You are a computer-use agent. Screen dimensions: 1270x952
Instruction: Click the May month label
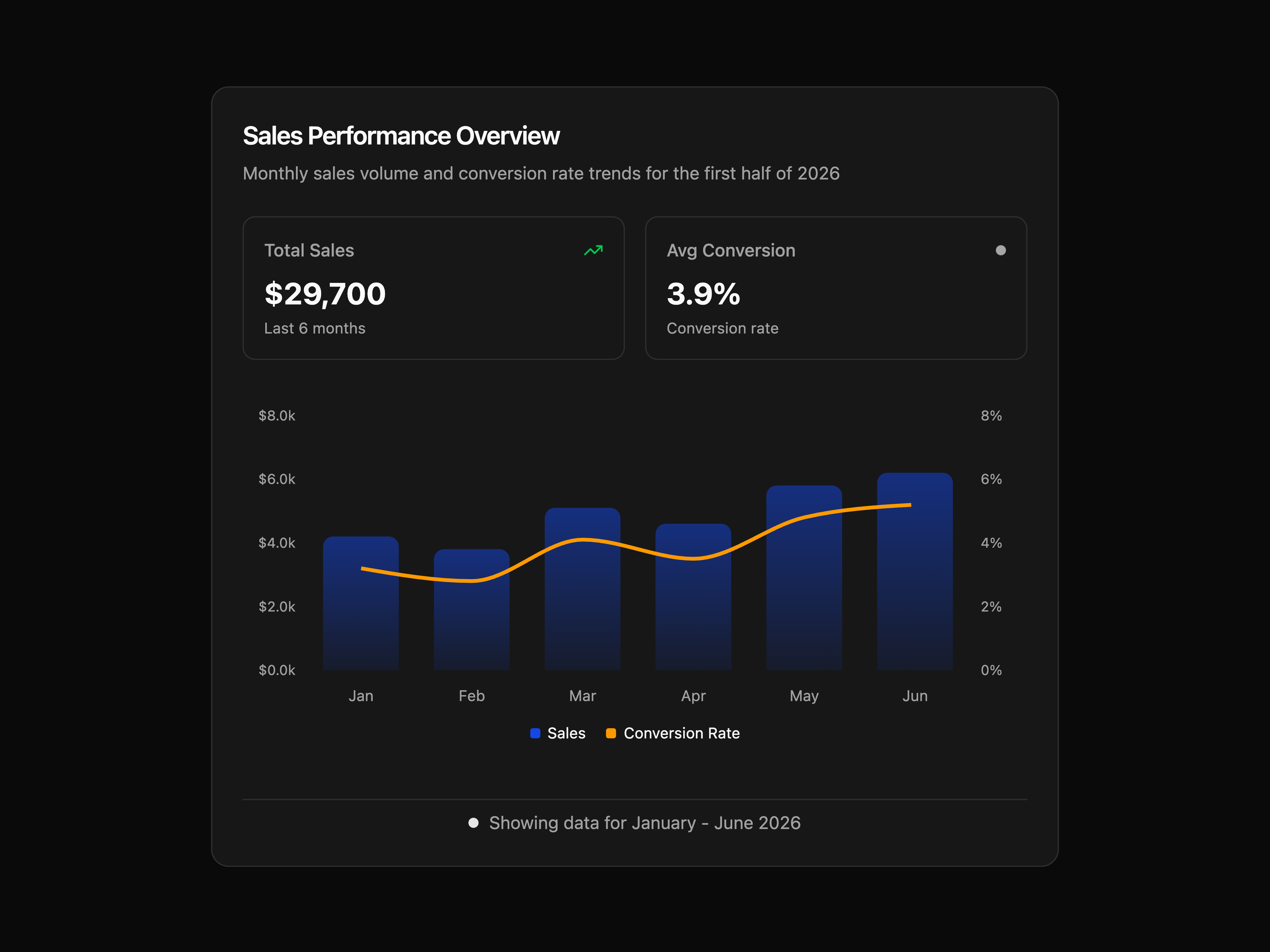coord(804,696)
